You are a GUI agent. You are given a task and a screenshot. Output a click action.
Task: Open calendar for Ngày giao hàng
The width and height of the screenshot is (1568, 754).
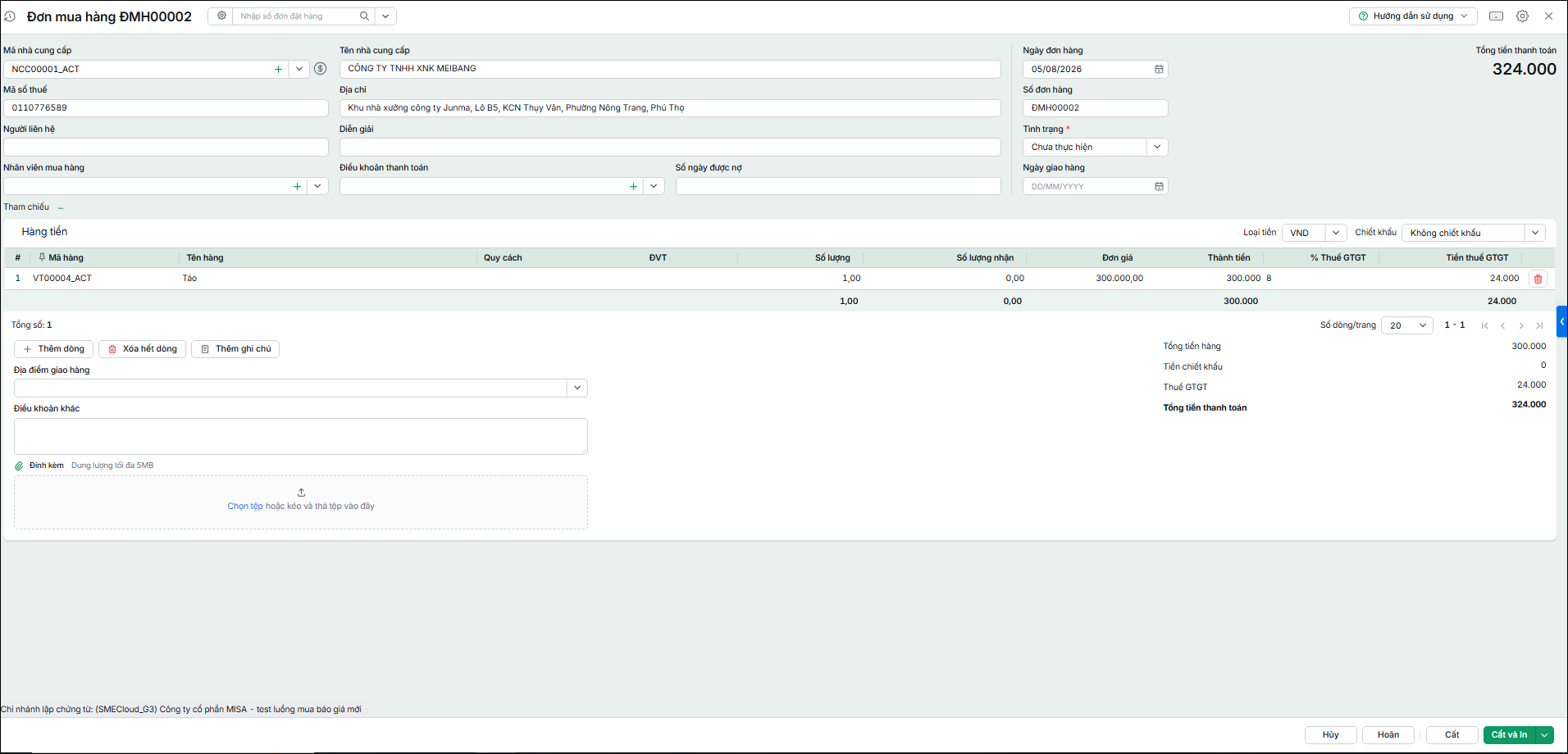tap(1159, 187)
